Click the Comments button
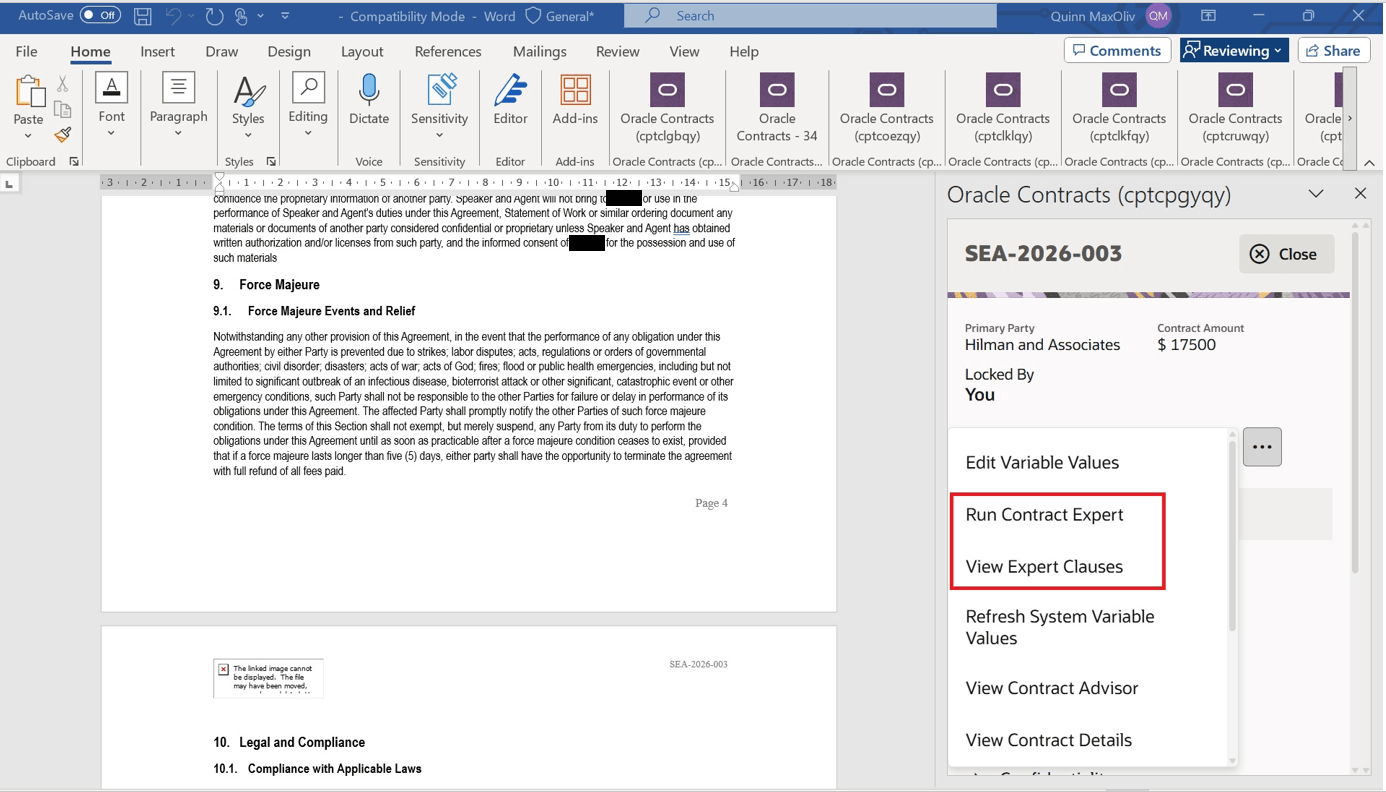This screenshot has width=1386, height=792. 1117,51
